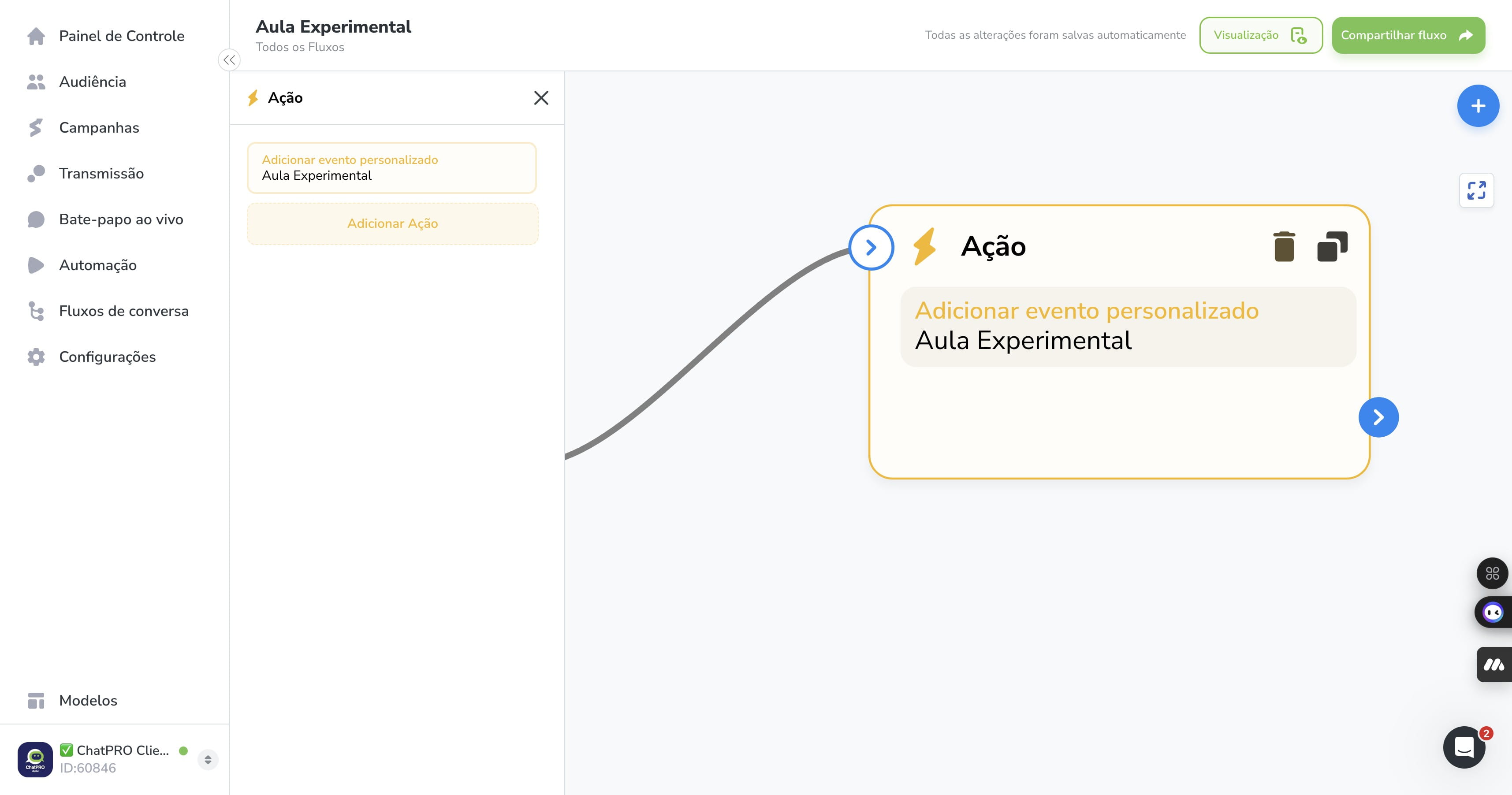Click Compartilhar fluxo button
Screen dimensions: 1512x795
pyautogui.click(x=1408, y=35)
